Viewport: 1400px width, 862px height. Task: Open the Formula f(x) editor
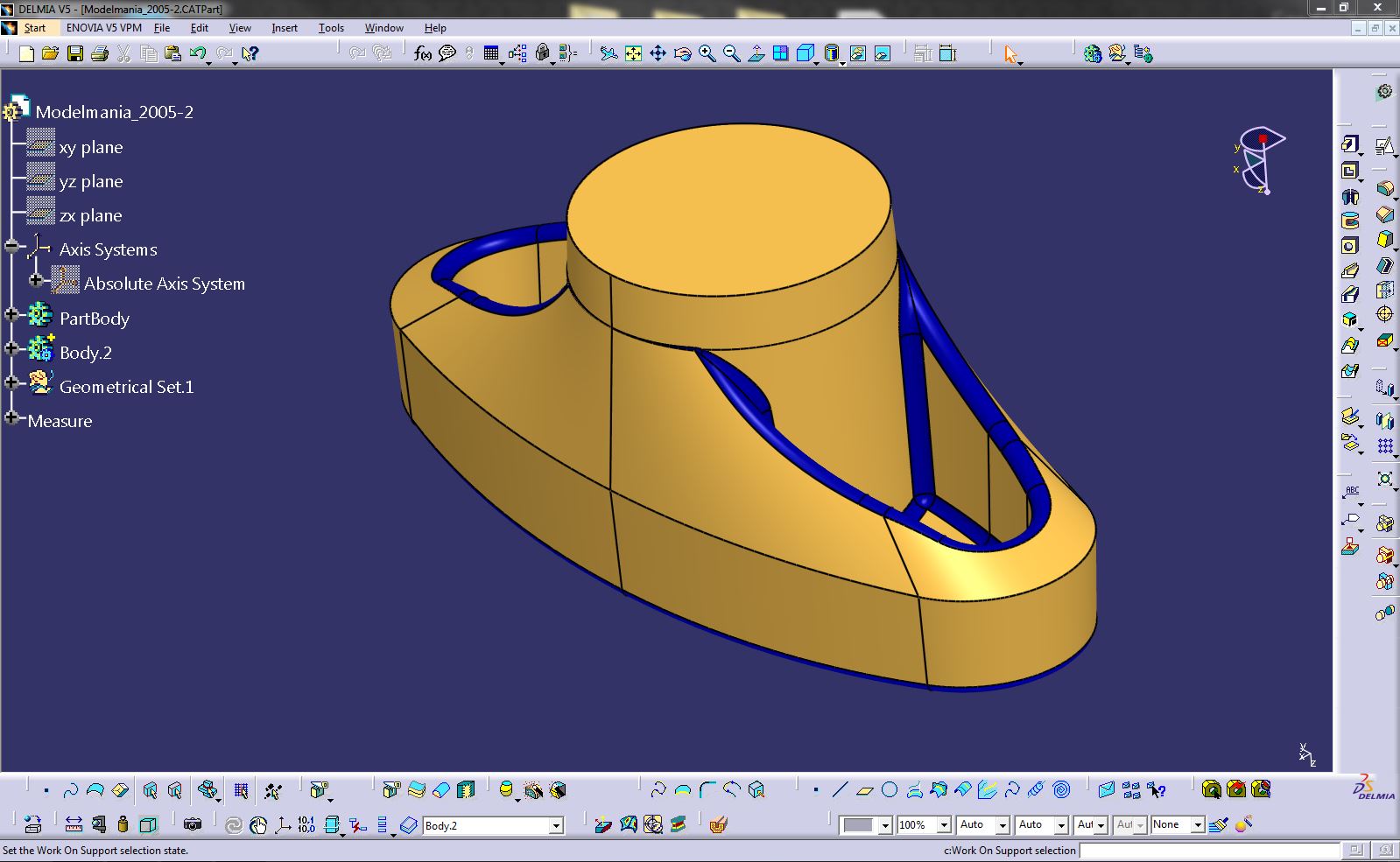point(423,54)
